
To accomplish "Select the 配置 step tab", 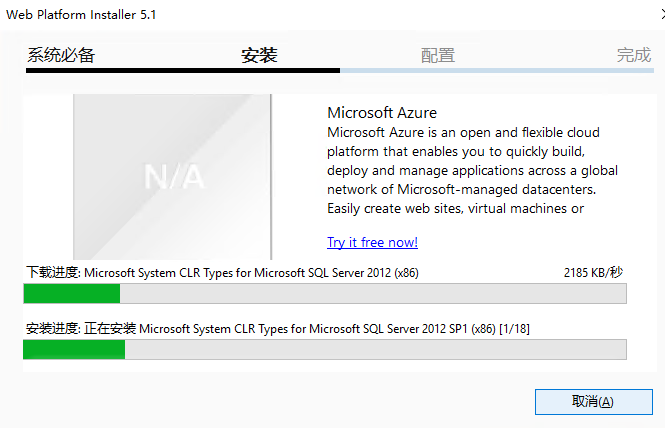I will (438, 56).
